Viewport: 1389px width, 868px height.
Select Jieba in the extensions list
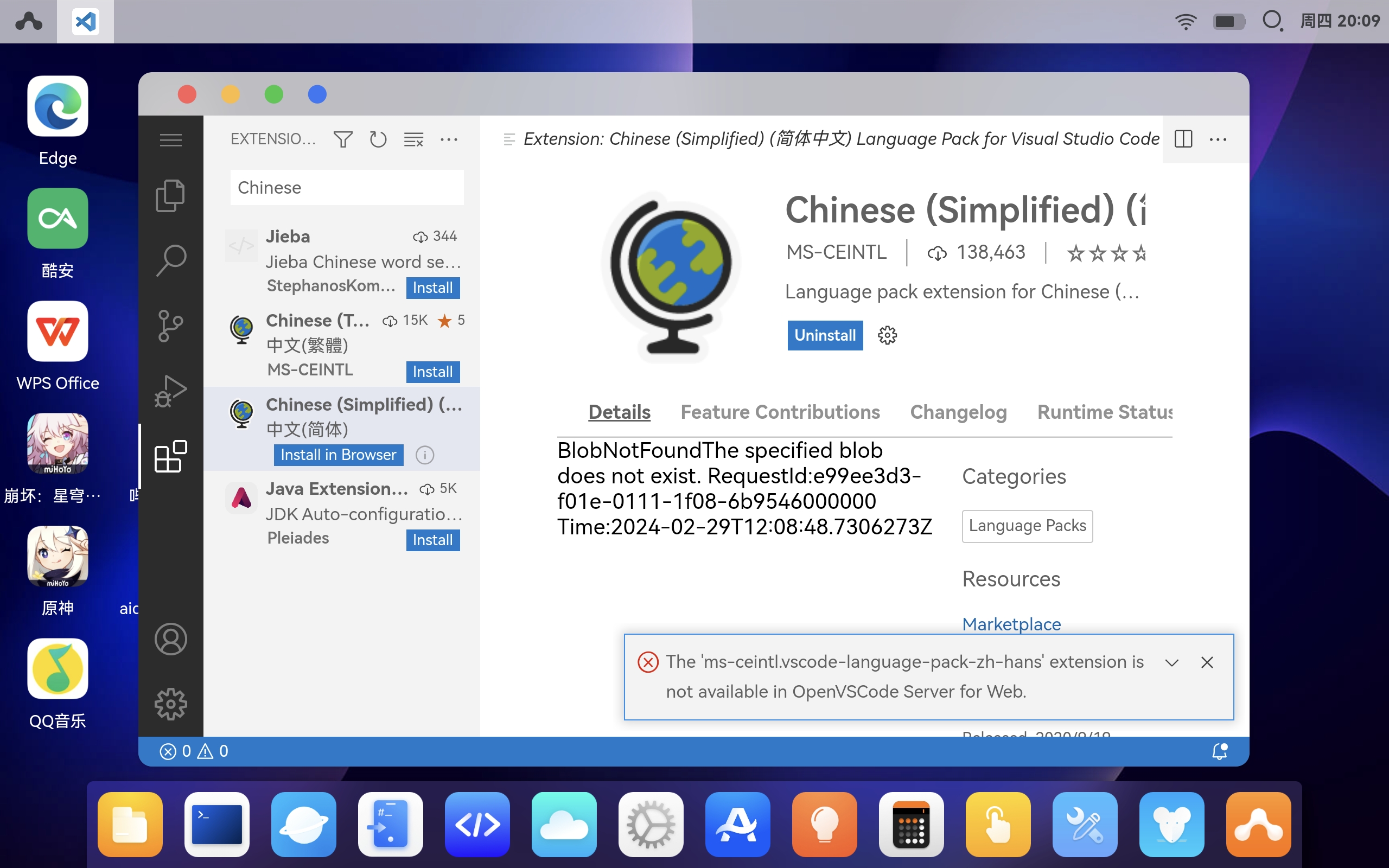pos(342,261)
